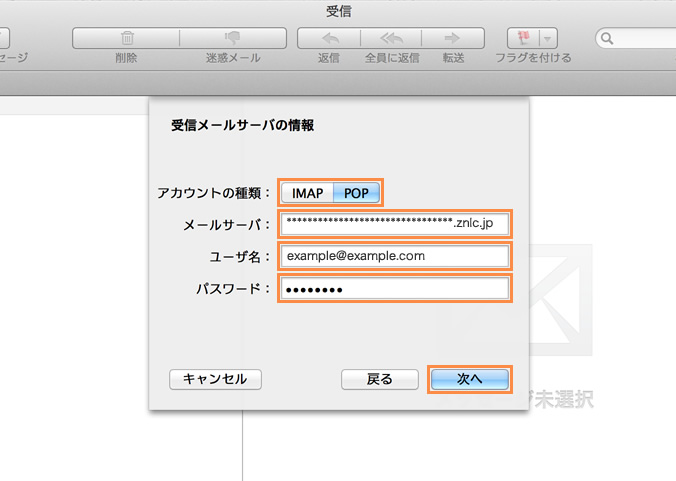Select POP account type
This screenshot has height=481, width=676.
pyautogui.click(x=356, y=193)
